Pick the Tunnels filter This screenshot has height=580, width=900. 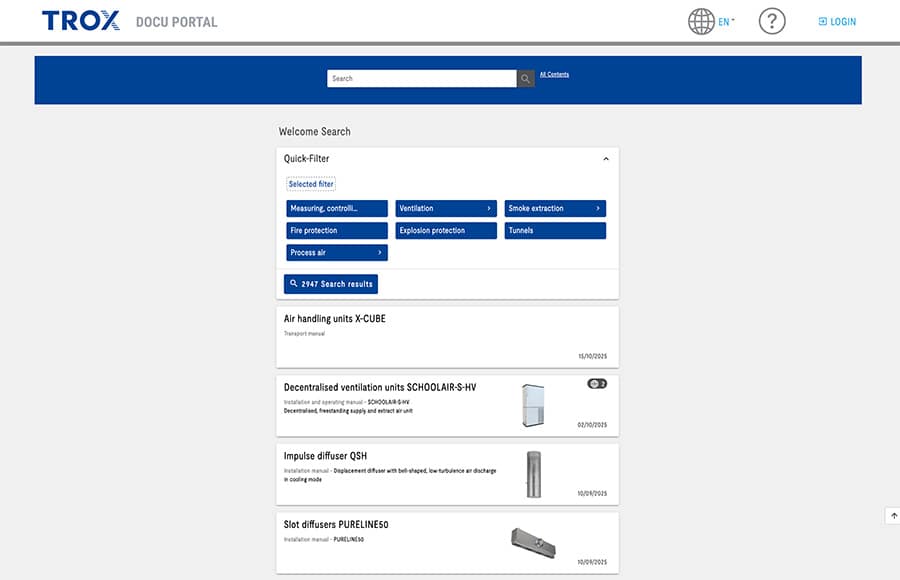555,231
